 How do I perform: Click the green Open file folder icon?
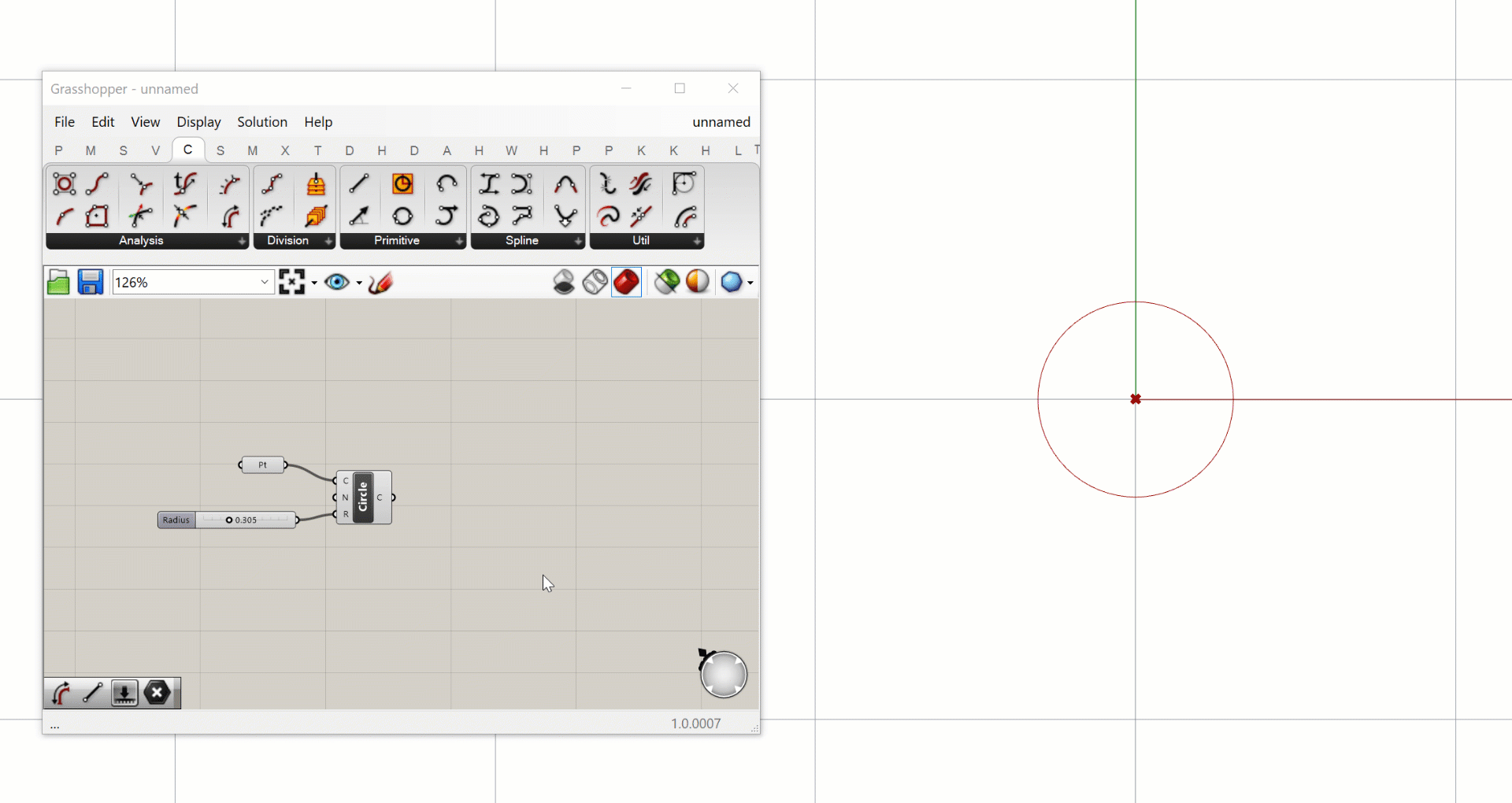(58, 282)
